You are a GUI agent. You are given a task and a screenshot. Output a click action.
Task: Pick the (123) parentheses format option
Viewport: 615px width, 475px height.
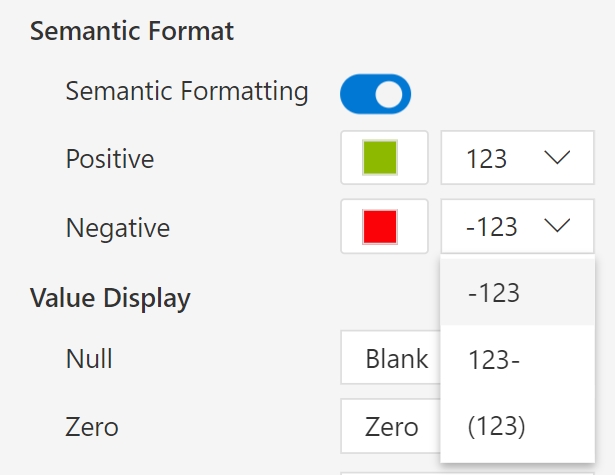tap(496, 427)
